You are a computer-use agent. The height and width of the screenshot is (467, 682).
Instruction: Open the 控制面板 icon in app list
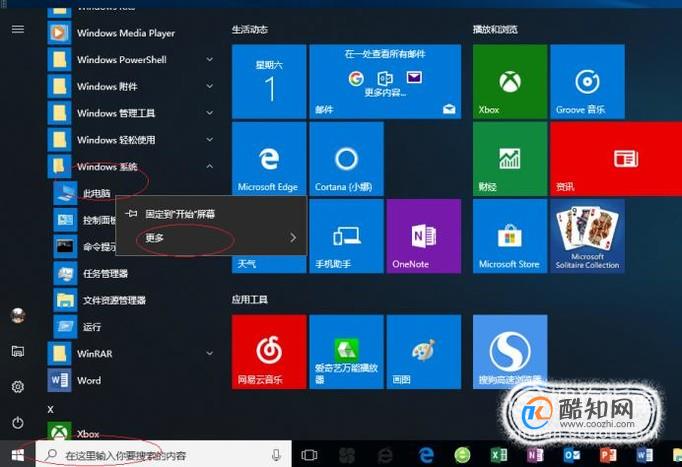point(65,220)
